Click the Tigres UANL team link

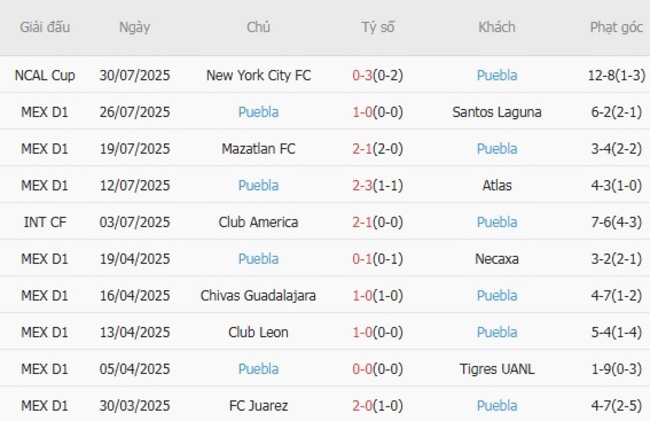click(x=497, y=369)
